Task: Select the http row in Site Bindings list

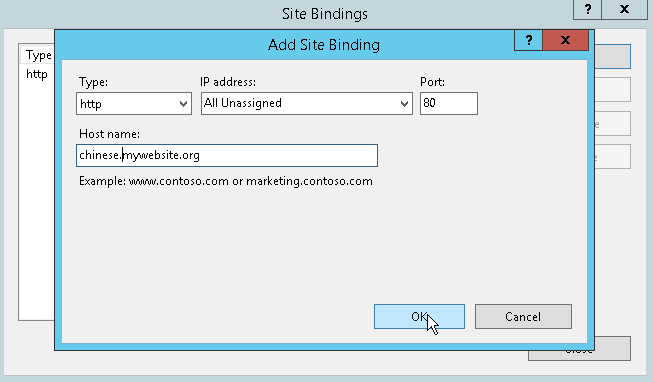Action: pos(37,74)
